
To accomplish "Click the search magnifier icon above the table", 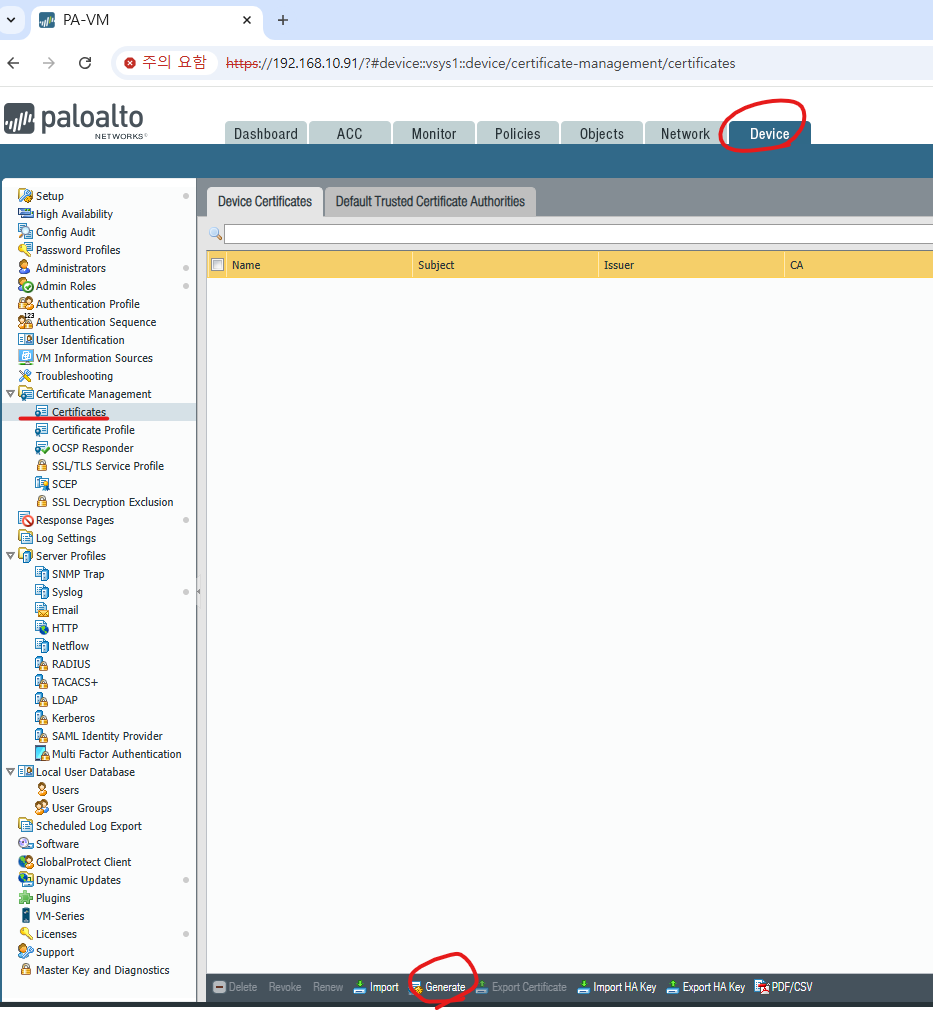I will (215, 233).
